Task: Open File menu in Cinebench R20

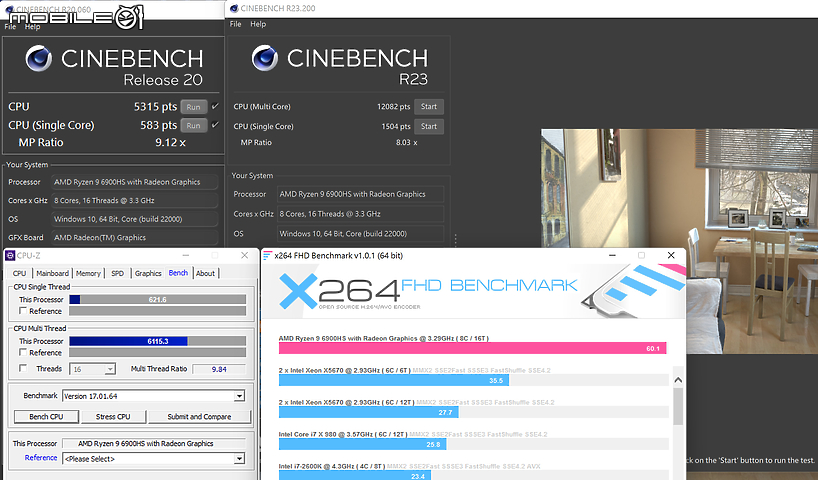Action: (x=10, y=27)
